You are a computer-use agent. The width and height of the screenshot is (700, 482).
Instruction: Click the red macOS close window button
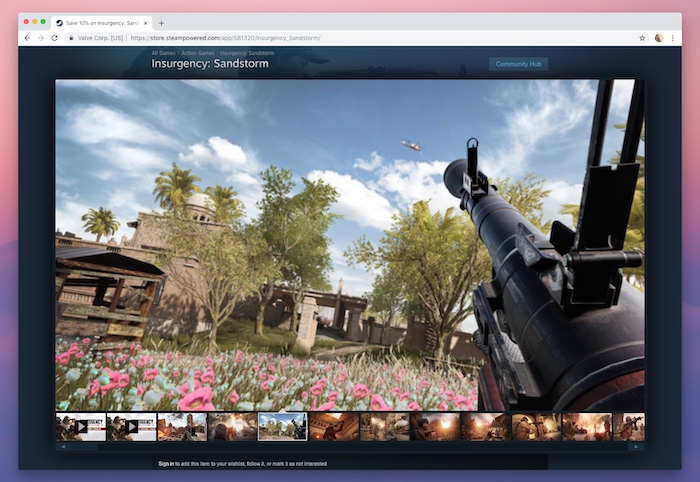pos(26,22)
